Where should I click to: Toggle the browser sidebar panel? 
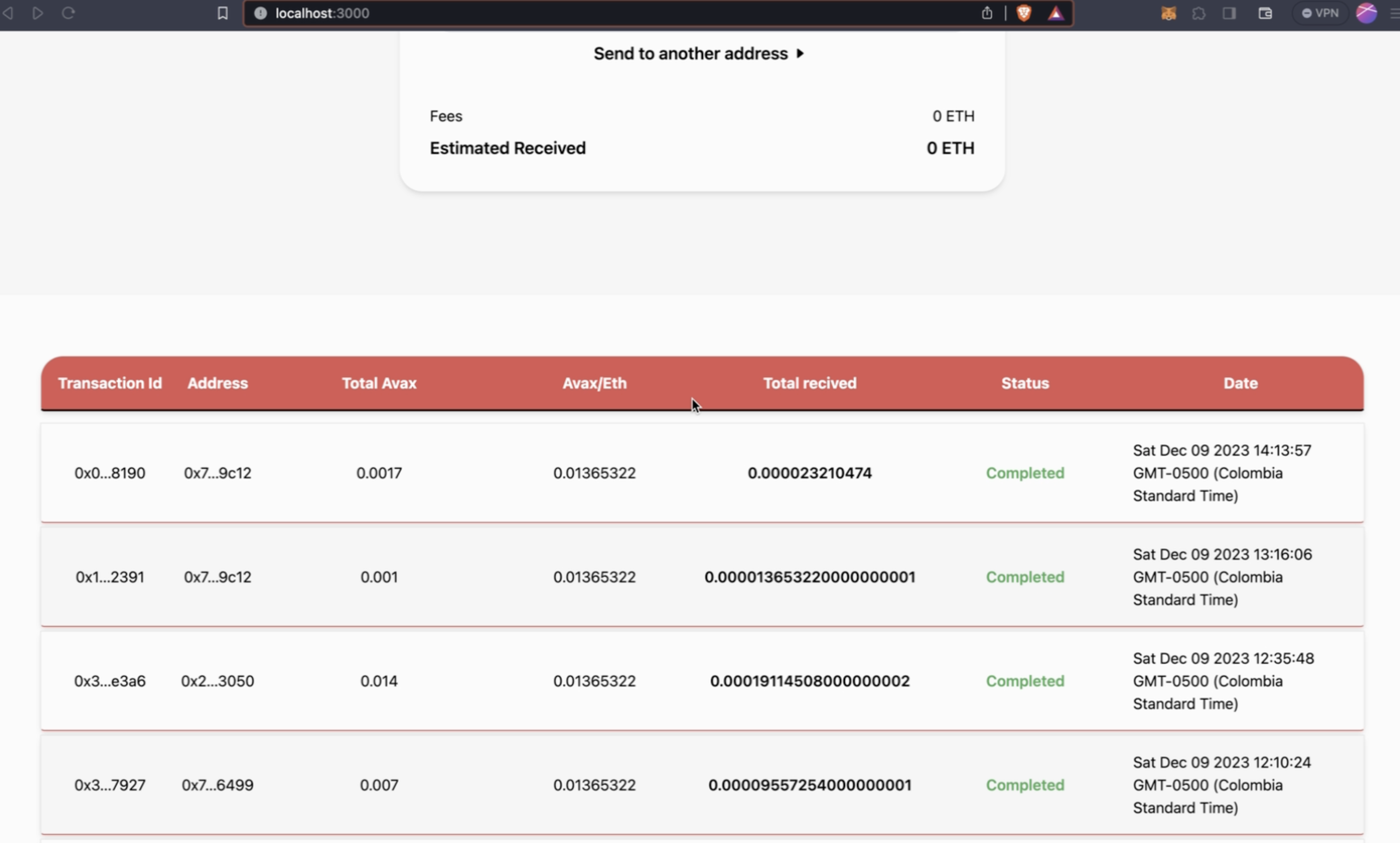1229,13
